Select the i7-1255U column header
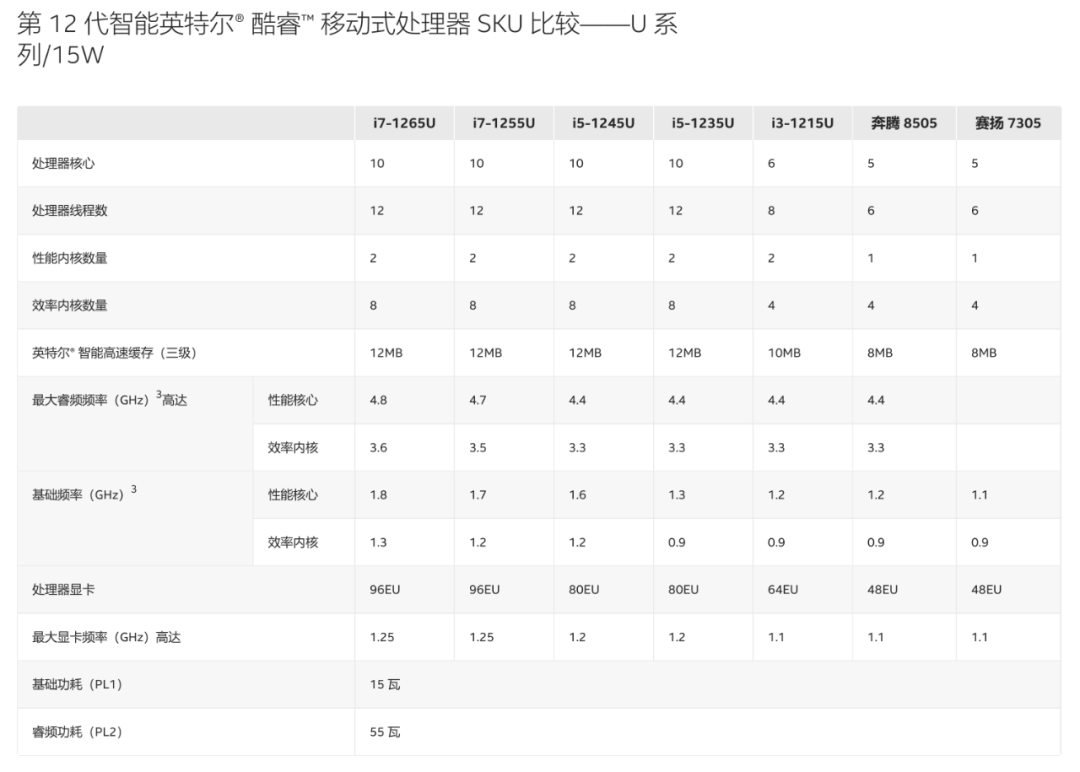This screenshot has height=772, width=1080. [503, 123]
